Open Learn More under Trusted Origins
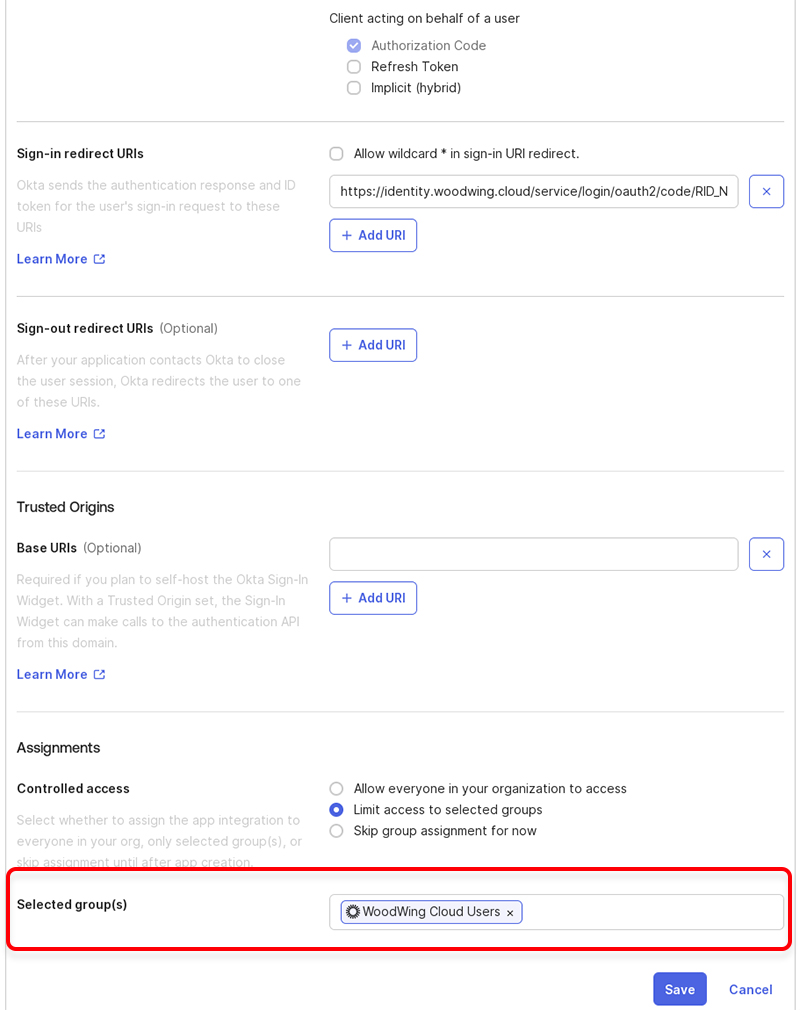The image size is (800, 1010). point(61,674)
